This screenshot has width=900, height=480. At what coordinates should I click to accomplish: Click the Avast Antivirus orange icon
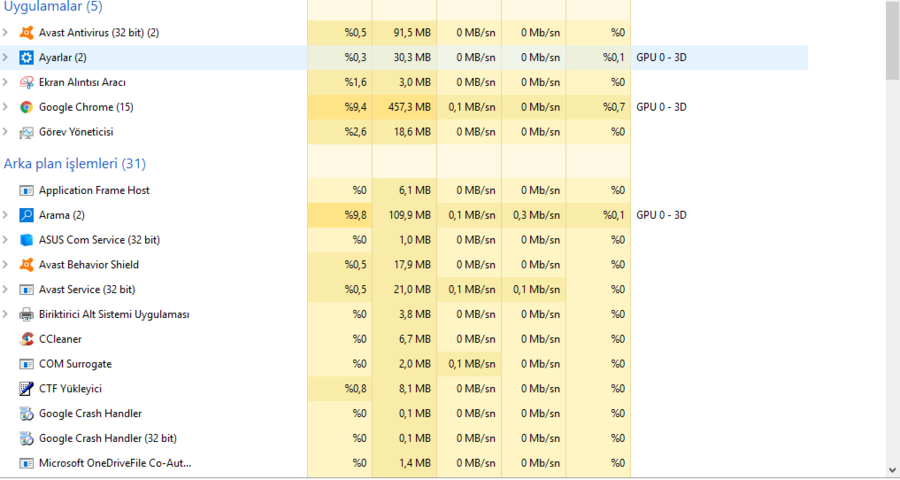[26, 33]
